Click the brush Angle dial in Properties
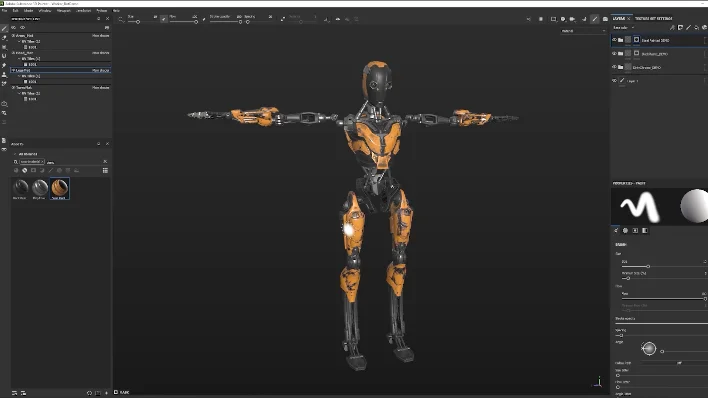This screenshot has height=398, width=708. coord(649,348)
